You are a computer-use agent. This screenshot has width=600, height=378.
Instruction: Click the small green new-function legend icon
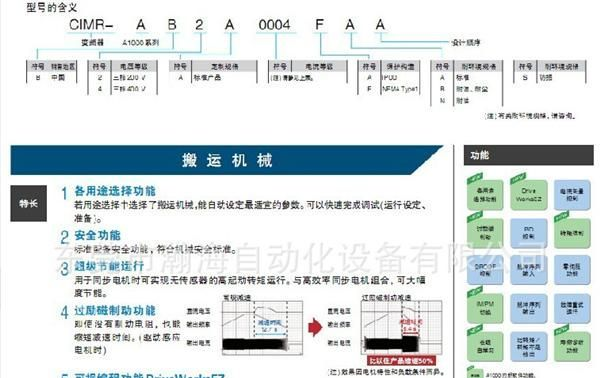[x=474, y=374]
